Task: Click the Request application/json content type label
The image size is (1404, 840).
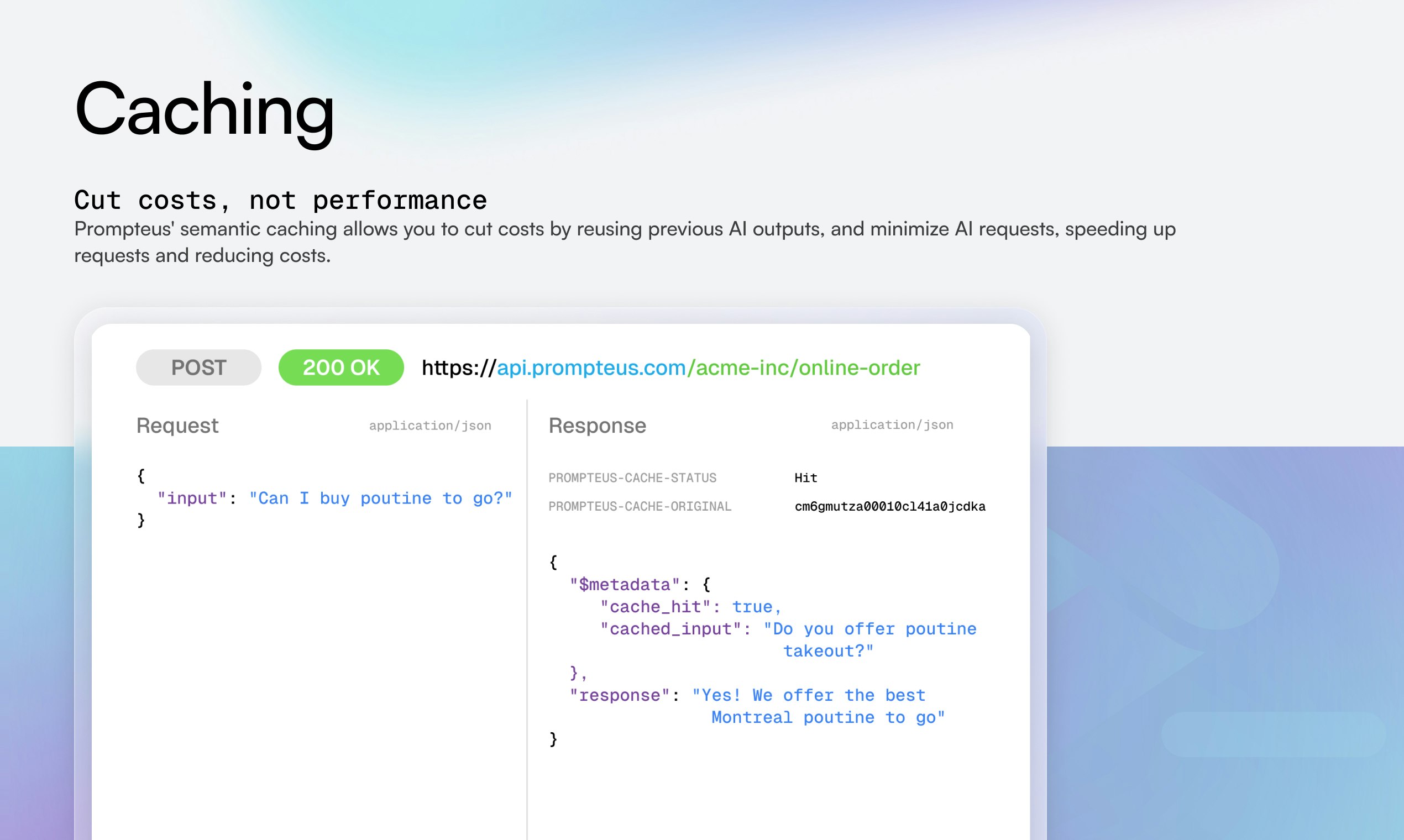Action: tap(429, 426)
